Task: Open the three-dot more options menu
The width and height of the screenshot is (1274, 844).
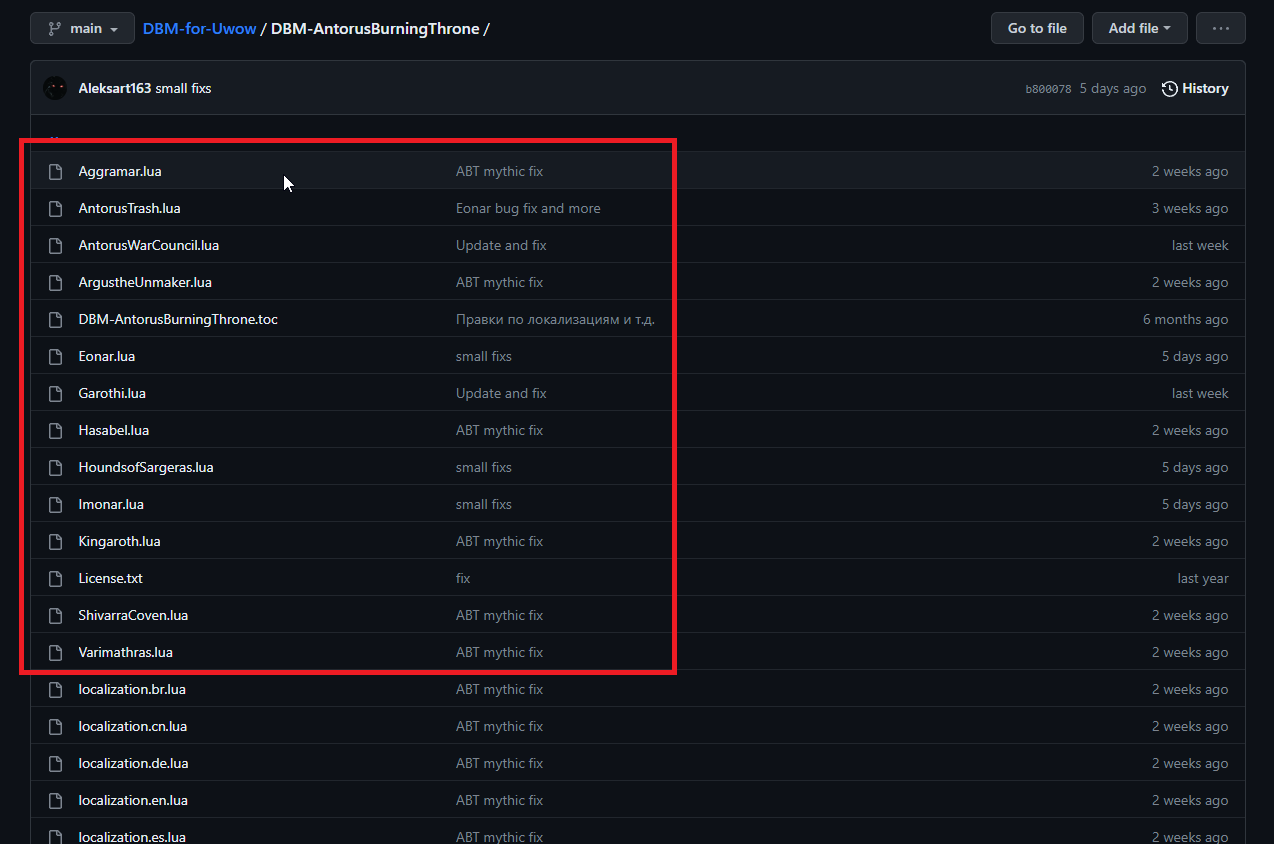Action: coord(1220,29)
